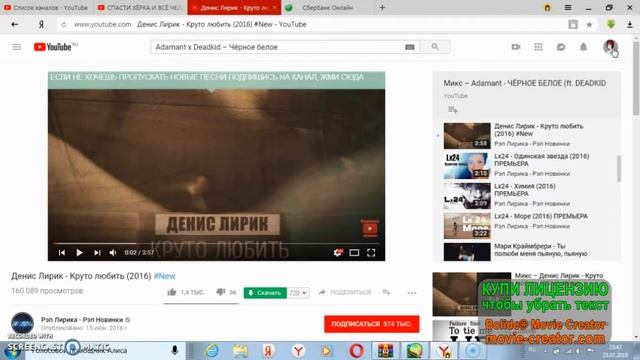Screen dimensions: 640x360
Task: Click the search magnifier button
Action: pos(435,47)
